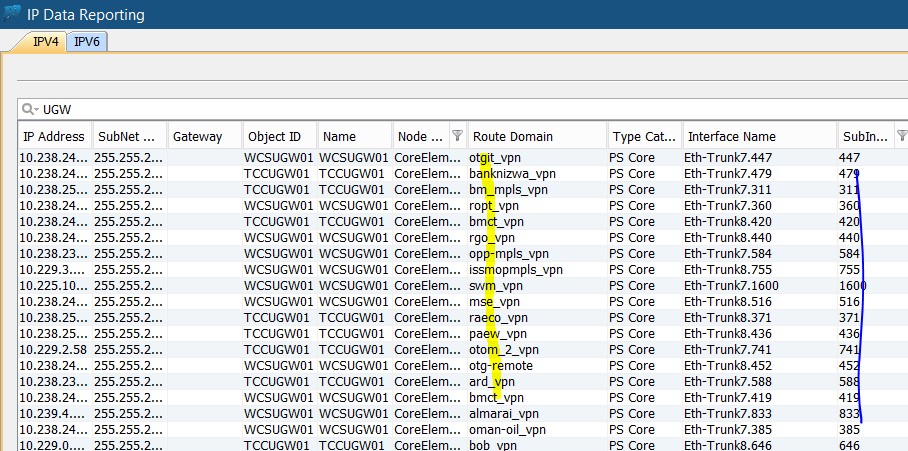908x451 pixels.
Task: Click the Node column filter icon
Action: (x=457, y=136)
